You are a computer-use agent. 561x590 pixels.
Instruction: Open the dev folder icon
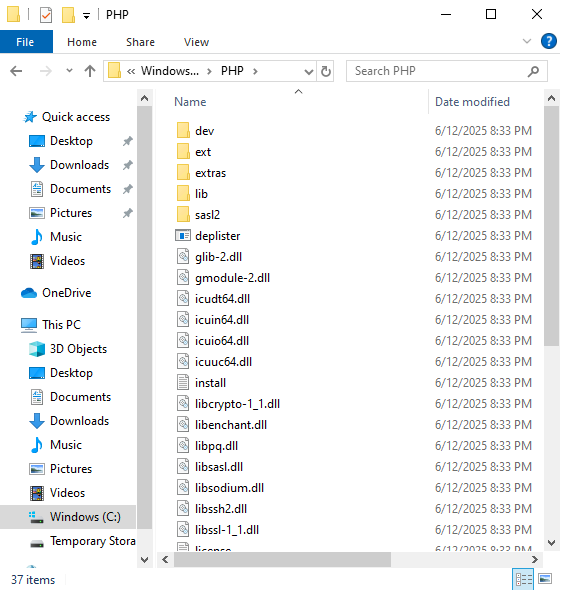(x=183, y=131)
